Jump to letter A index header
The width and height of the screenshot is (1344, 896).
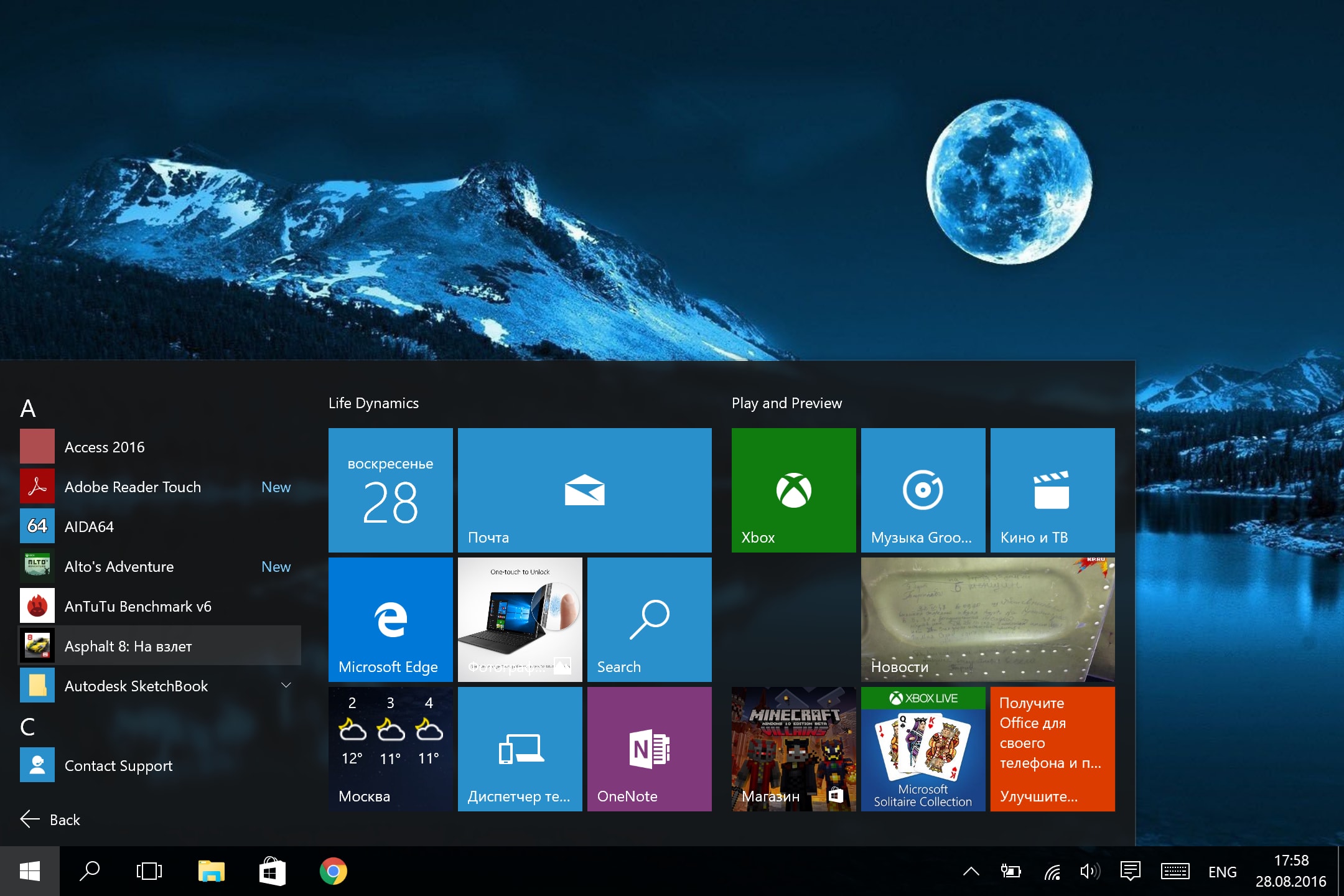pyautogui.click(x=28, y=409)
